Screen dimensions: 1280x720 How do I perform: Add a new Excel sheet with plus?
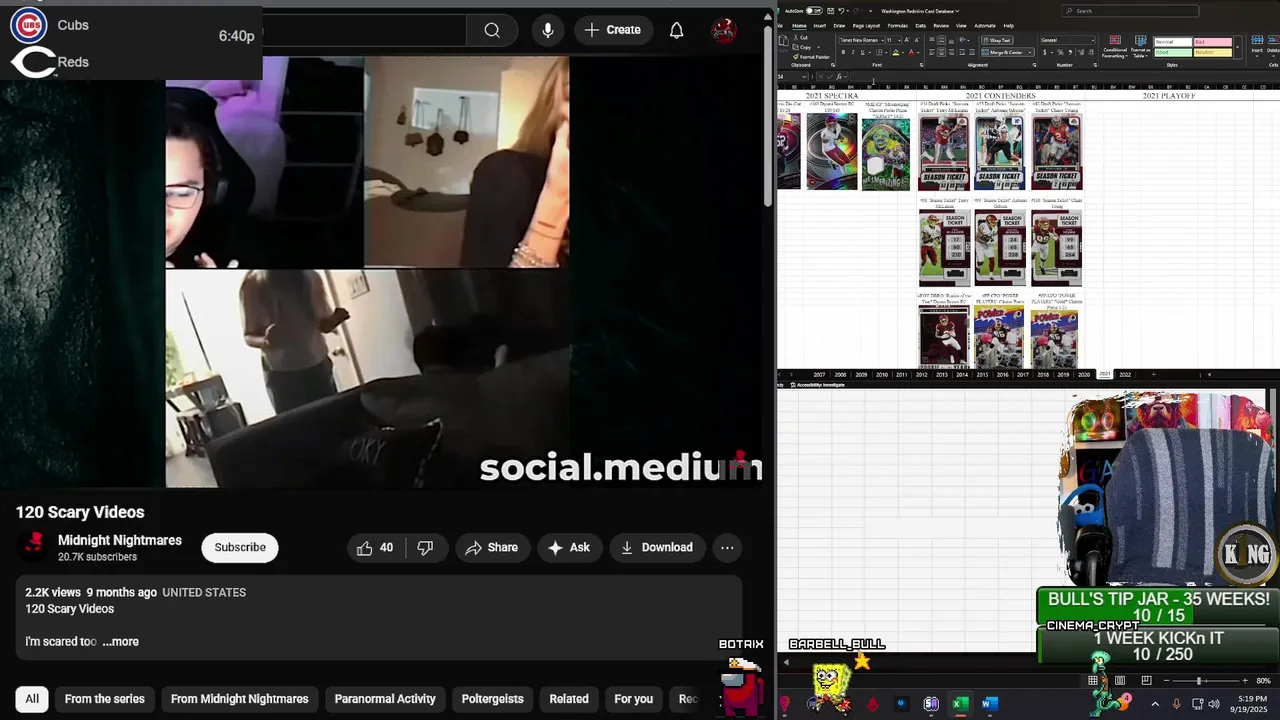click(1153, 374)
